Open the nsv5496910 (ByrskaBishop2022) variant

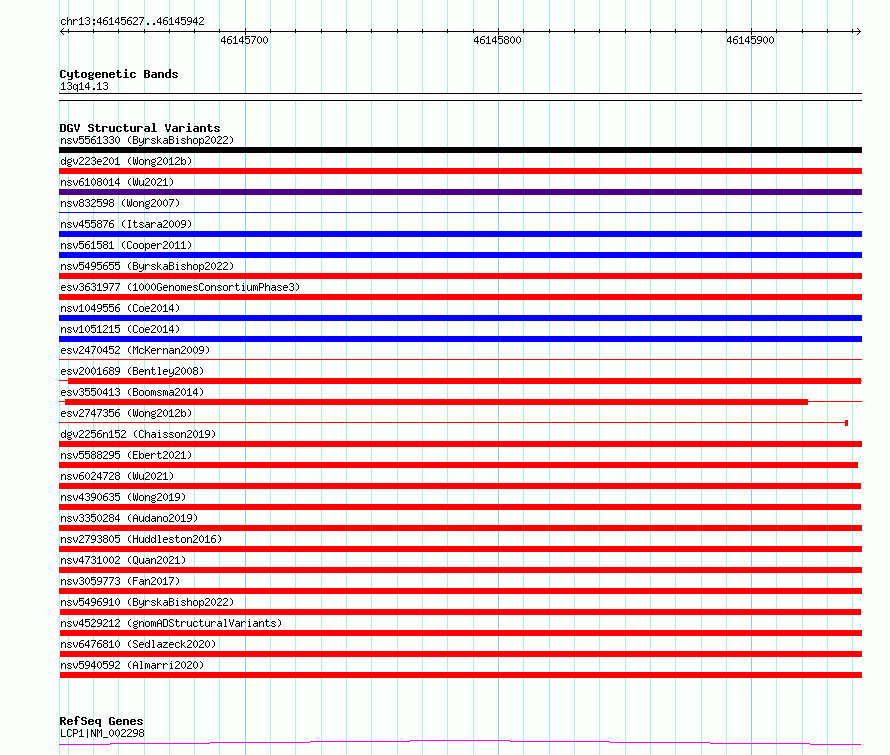[x=147, y=602]
